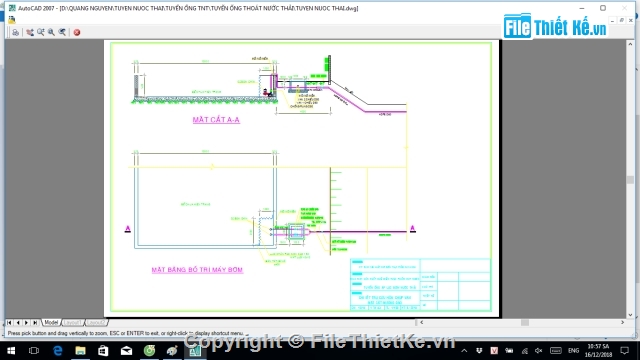Click the Plot printer icon in preview toolbar
This screenshot has height=360, width=640.
[16, 32]
